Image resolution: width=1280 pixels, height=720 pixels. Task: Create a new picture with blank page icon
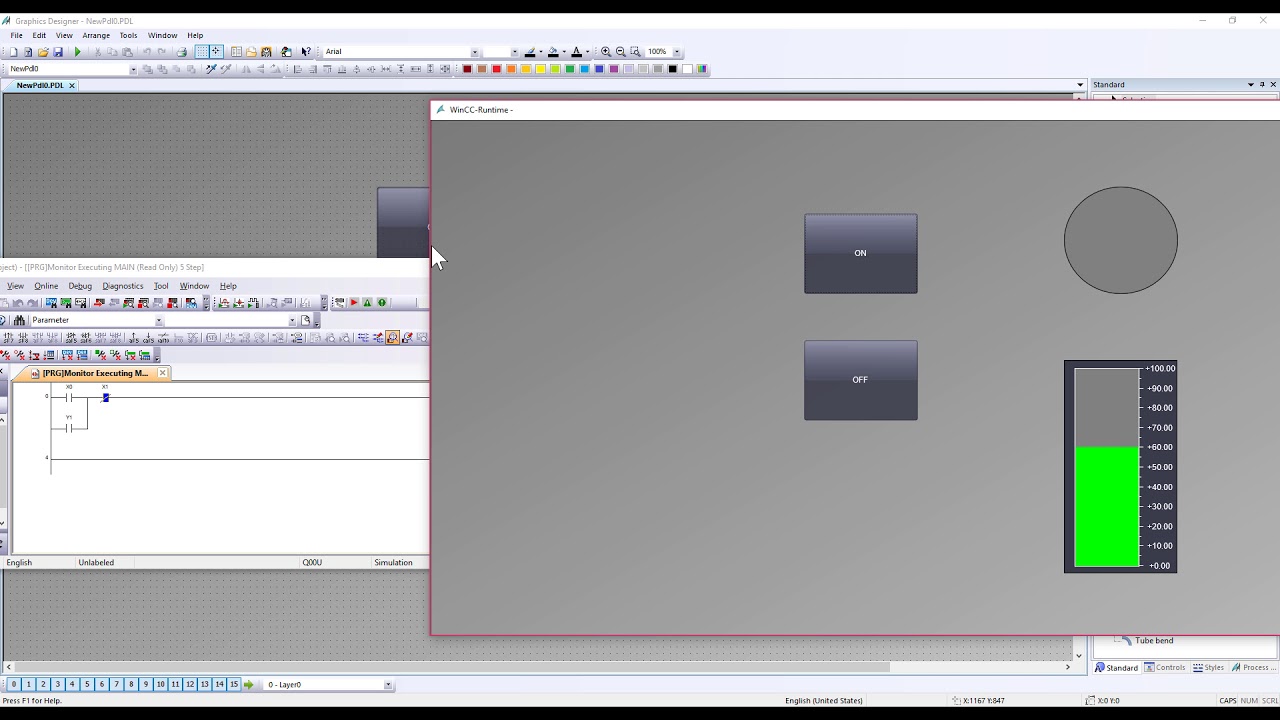(x=13, y=52)
